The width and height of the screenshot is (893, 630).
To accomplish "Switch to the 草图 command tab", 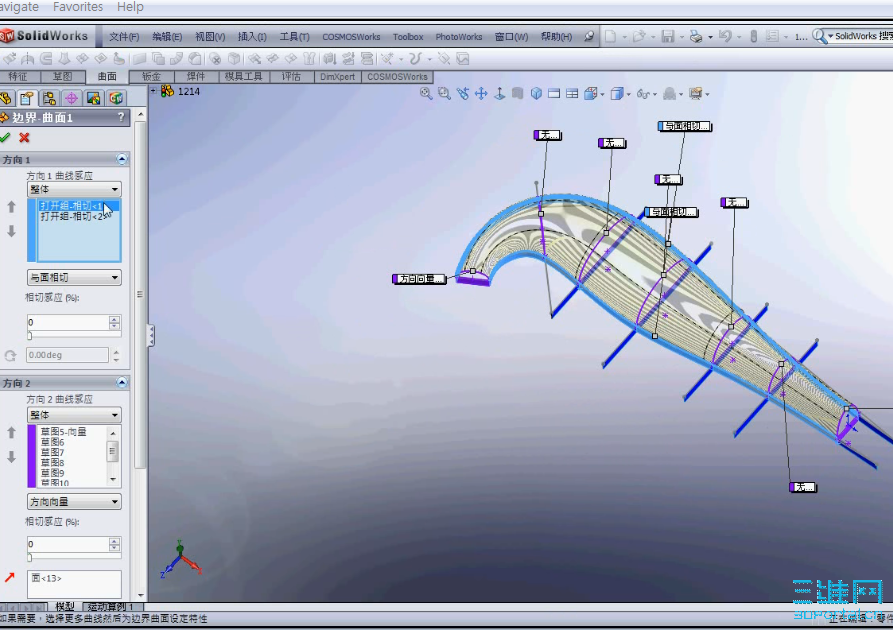I will coord(62,76).
